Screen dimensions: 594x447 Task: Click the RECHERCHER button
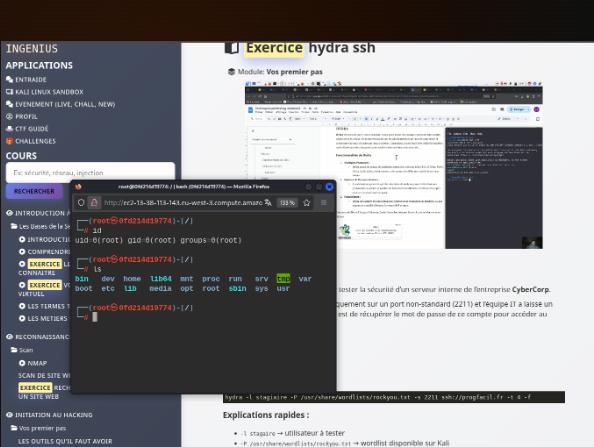(x=34, y=191)
